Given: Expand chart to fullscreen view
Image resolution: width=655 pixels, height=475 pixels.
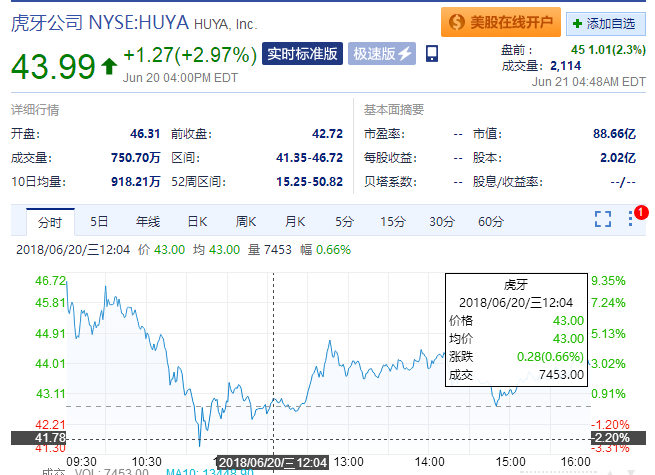Looking at the screenshot, I should (x=603, y=219).
